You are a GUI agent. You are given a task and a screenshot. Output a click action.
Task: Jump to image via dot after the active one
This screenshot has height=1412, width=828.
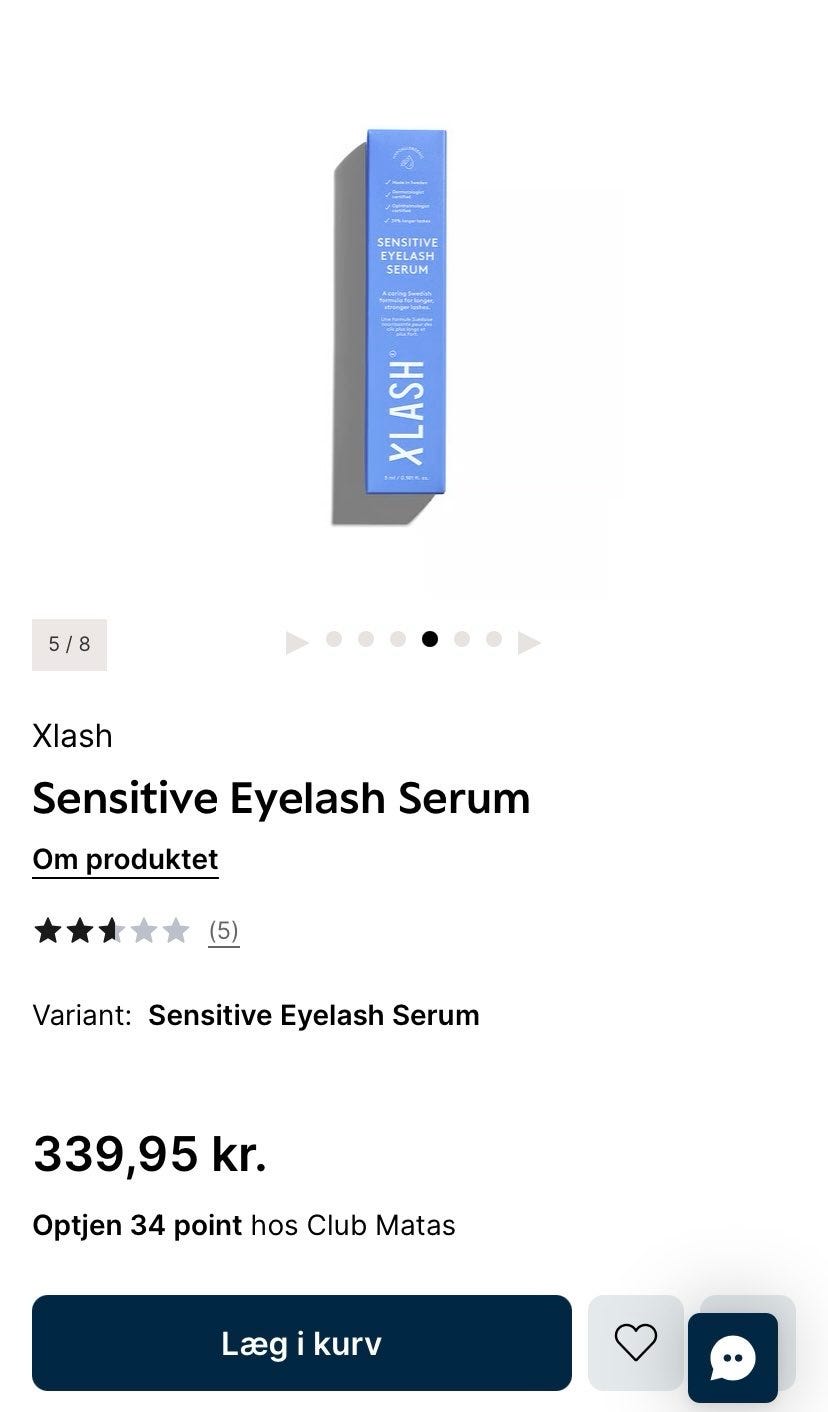(x=462, y=639)
